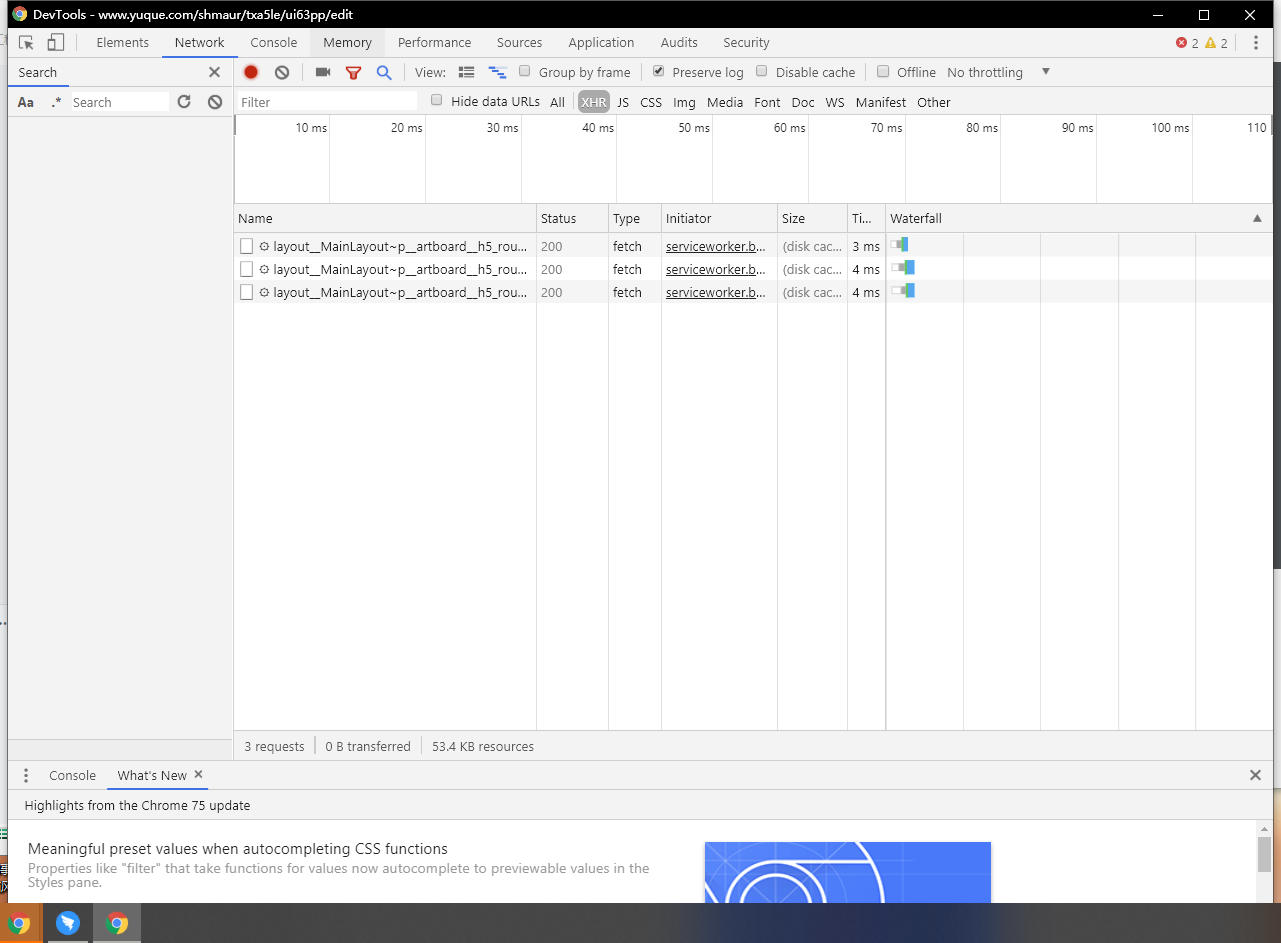The image size is (1281, 943).
Task: Click the red record network log button
Action: pyautogui.click(x=251, y=72)
